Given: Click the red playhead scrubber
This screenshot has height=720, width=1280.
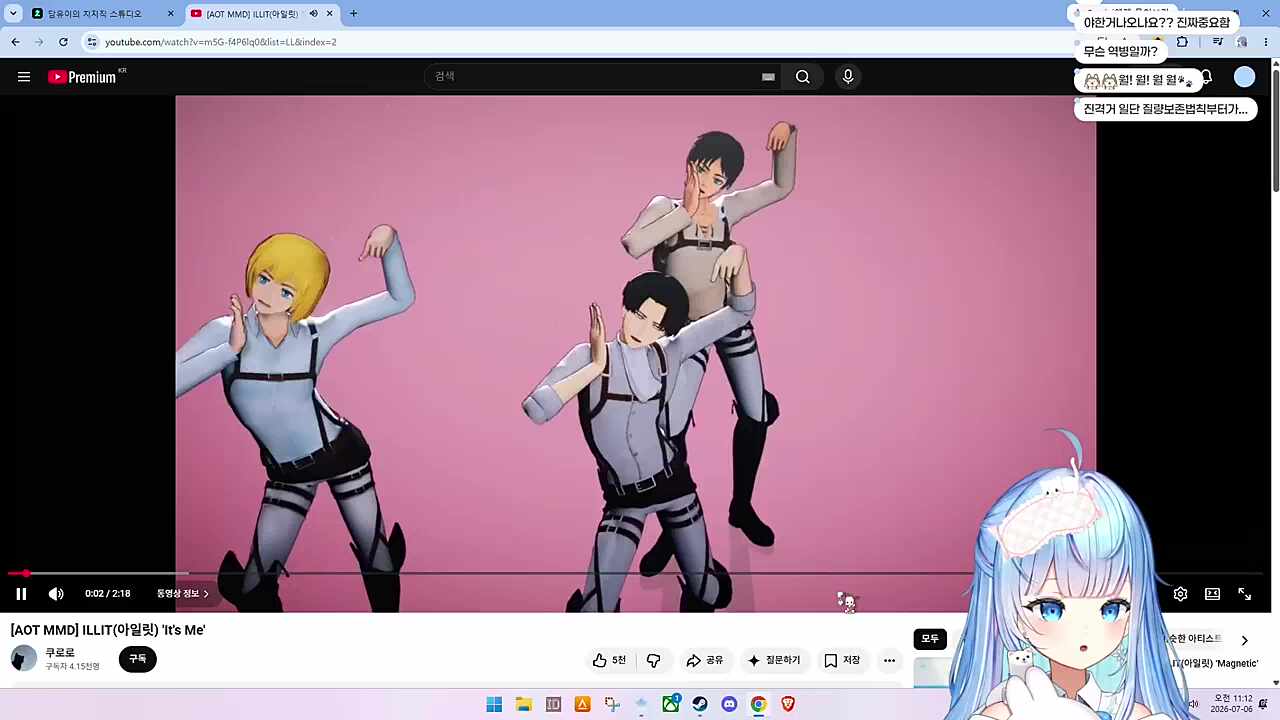Looking at the screenshot, I should 26,573.
